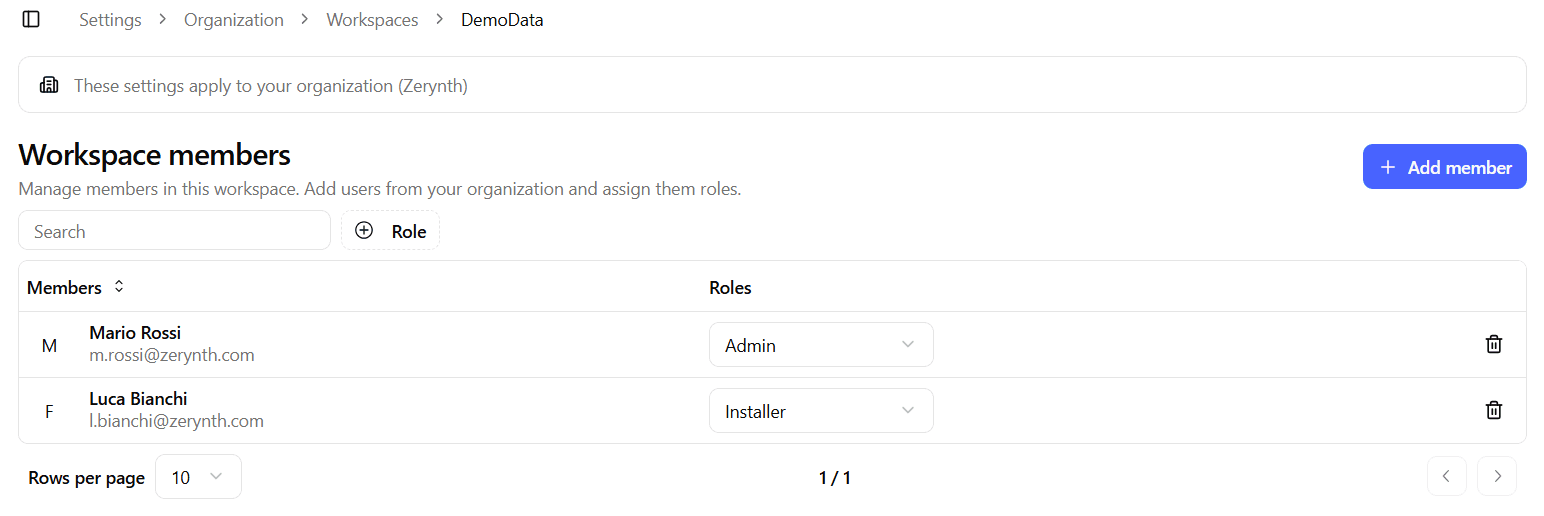The image size is (1544, 516).
Task: Navigate to Settings breadcrumb
Action: pos(110,20)
